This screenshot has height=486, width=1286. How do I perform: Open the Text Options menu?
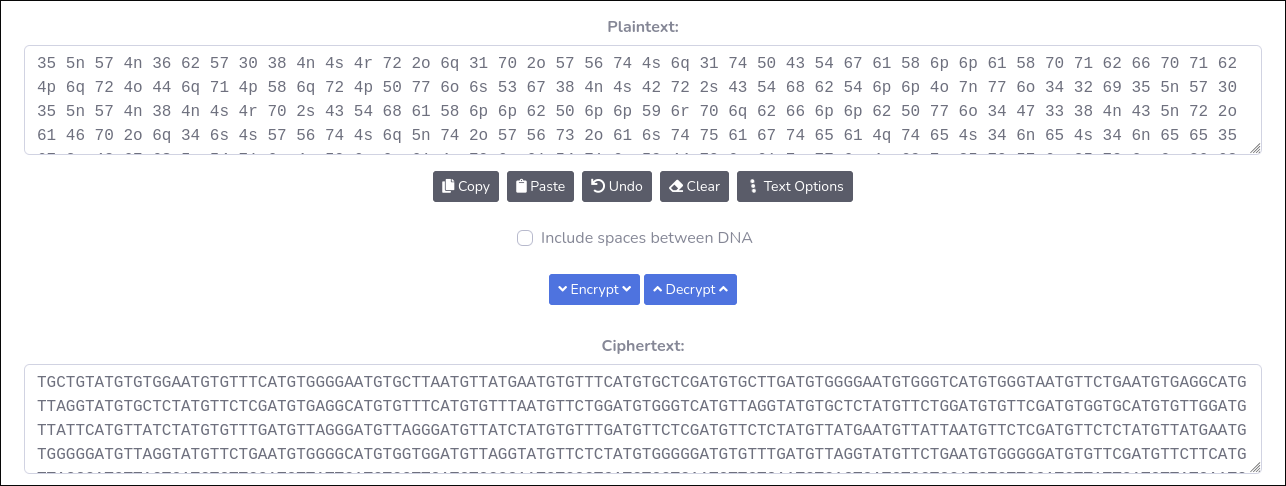795,186
